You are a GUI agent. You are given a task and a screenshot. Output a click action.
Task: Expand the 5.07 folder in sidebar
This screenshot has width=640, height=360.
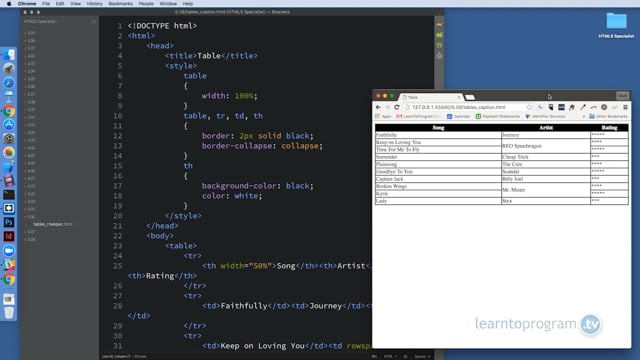click(x=30, y=232)
